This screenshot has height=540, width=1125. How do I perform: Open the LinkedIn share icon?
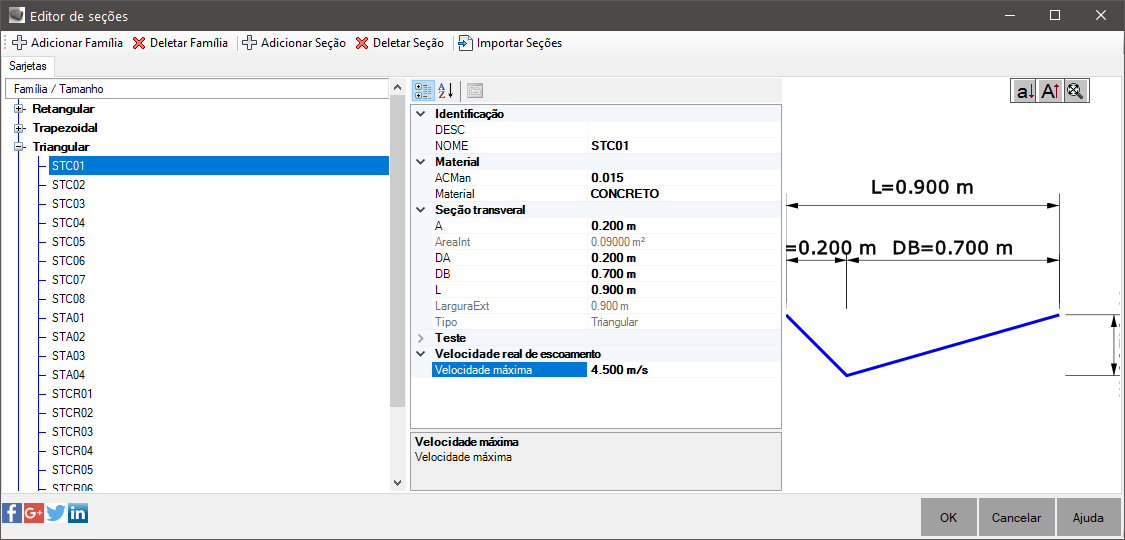78,513
